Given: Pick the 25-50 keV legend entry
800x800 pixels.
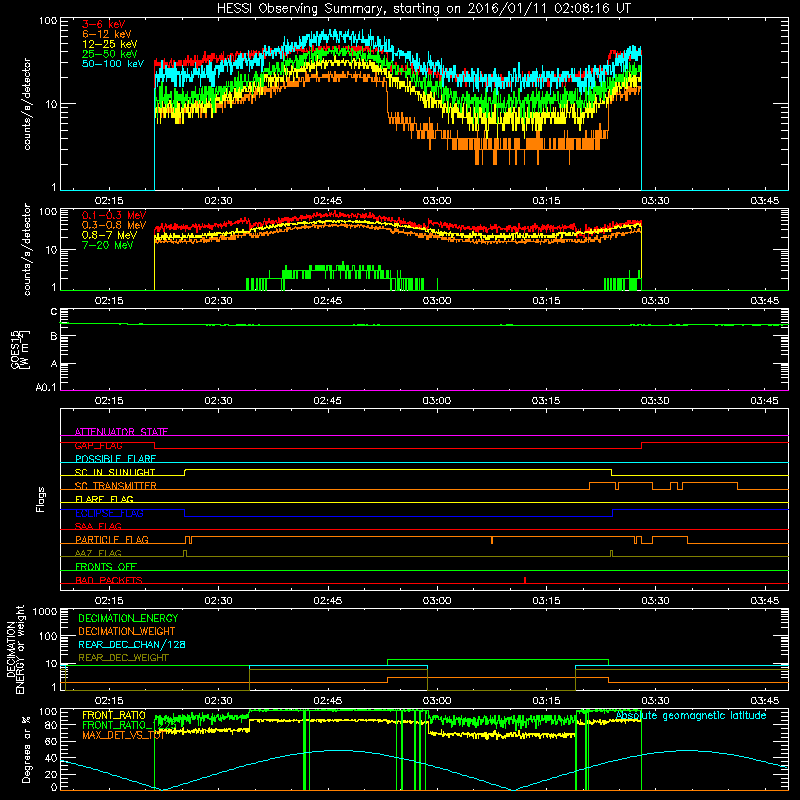Looking at the screenshot, I should tap(109, 54).
